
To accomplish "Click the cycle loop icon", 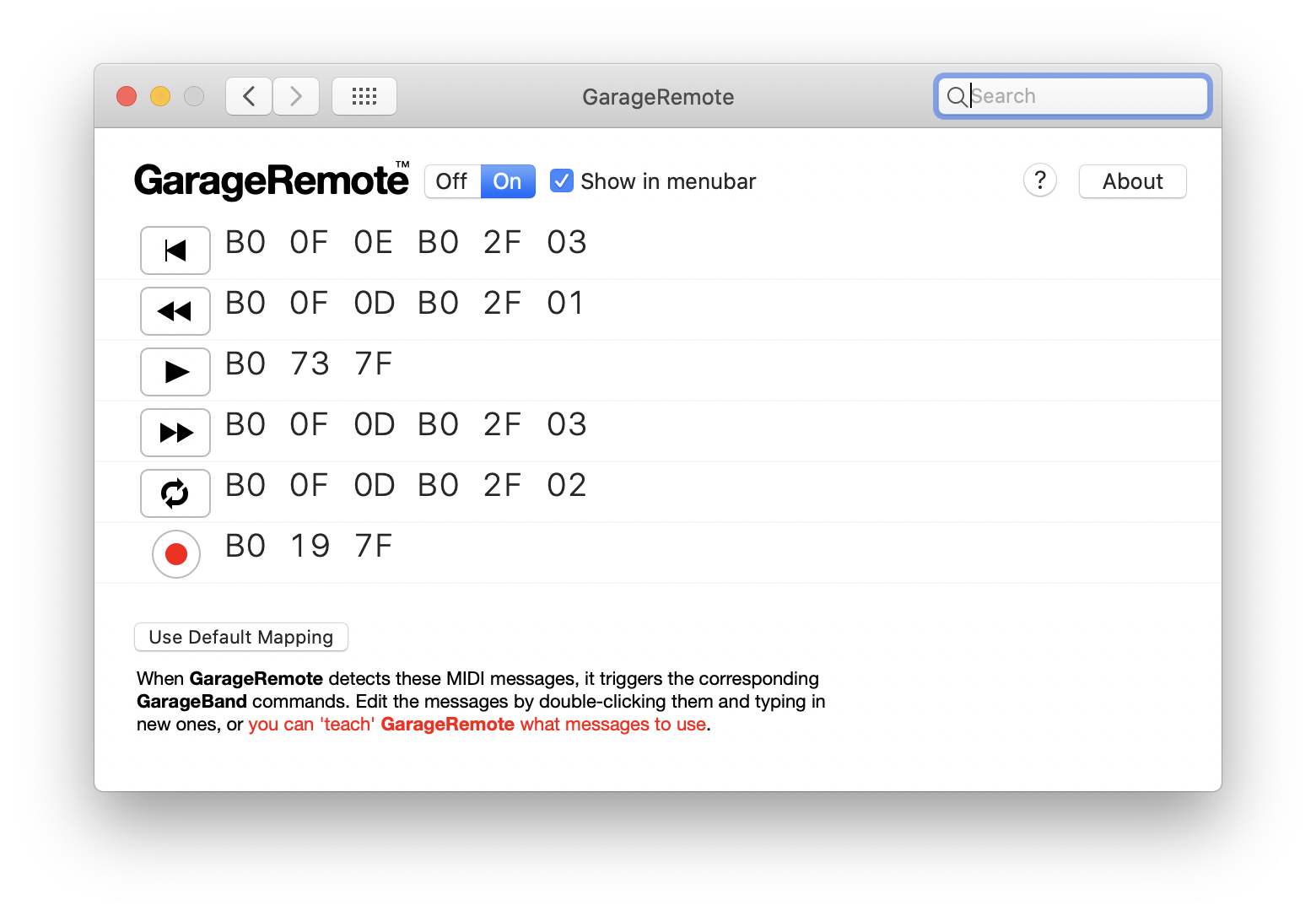I will (175, 493).
